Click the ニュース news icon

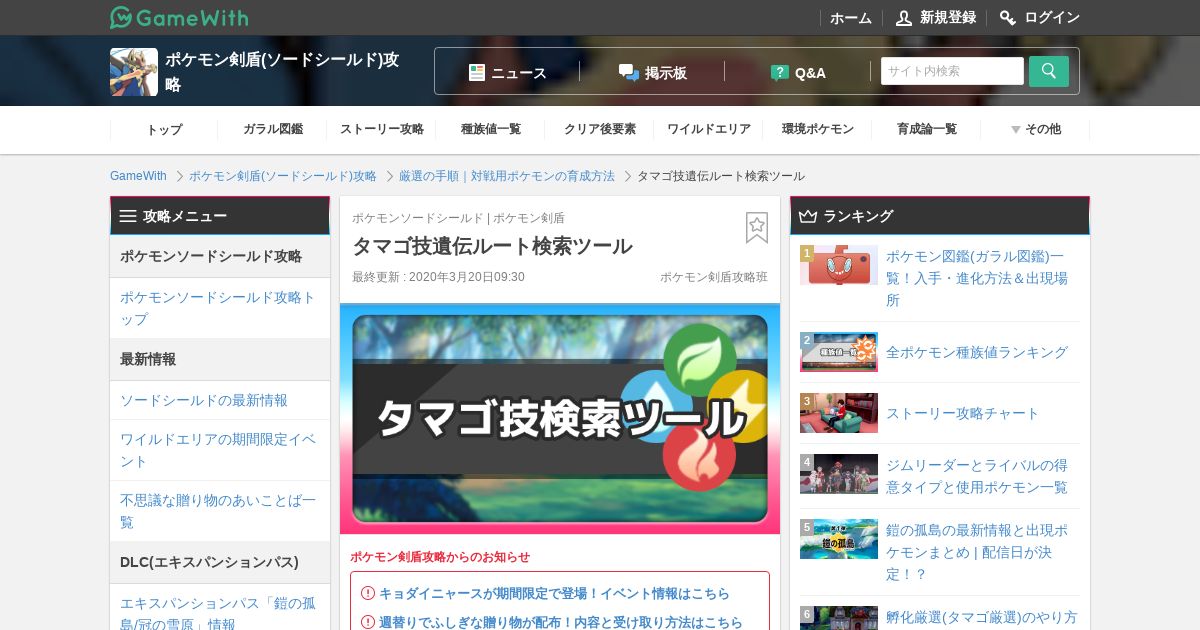pos(477,72)
